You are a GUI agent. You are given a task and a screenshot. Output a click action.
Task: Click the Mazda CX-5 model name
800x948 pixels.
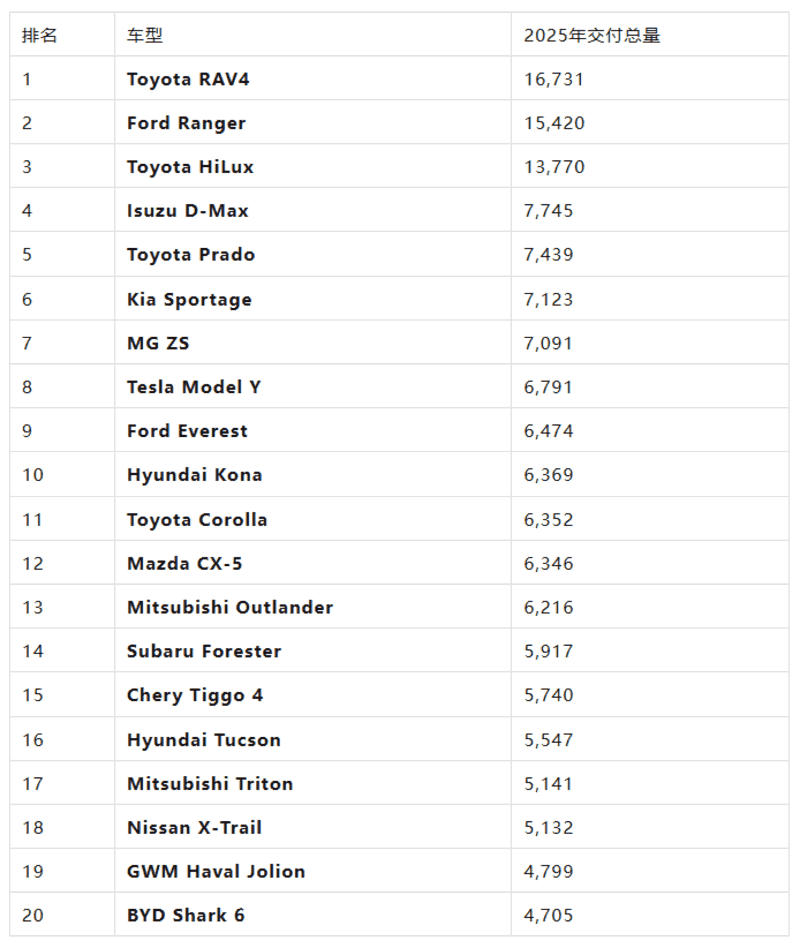[184, 563]
